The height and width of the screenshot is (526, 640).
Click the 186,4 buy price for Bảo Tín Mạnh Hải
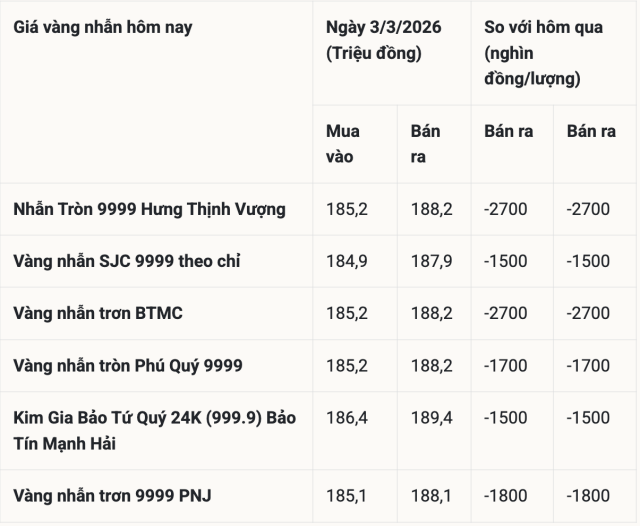(x=345, y=417)
